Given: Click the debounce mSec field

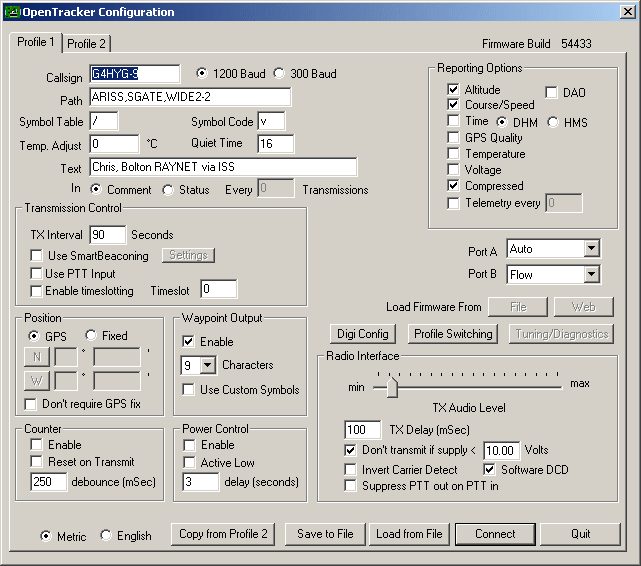Looking at the screenshot, I should [48, 482].
